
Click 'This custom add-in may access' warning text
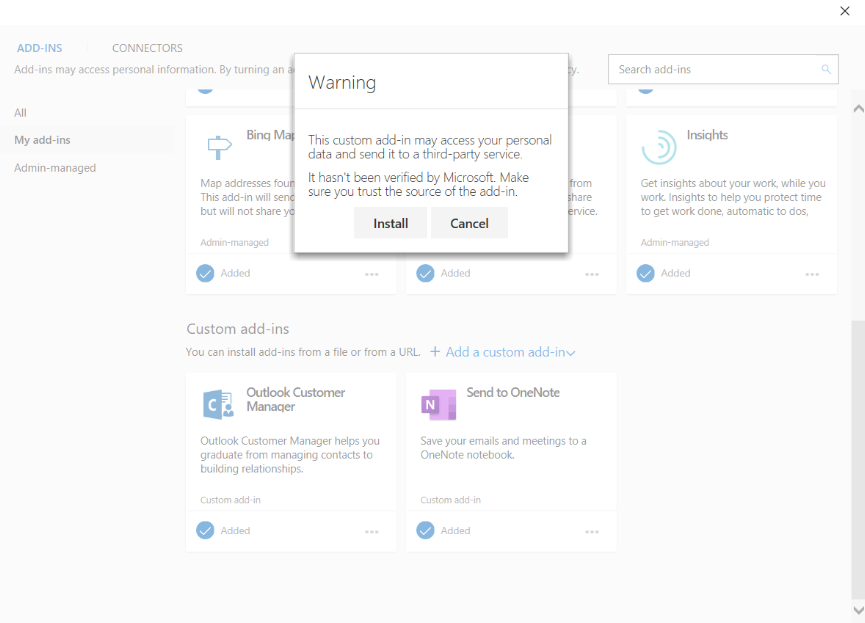click(x=430, y=147)
